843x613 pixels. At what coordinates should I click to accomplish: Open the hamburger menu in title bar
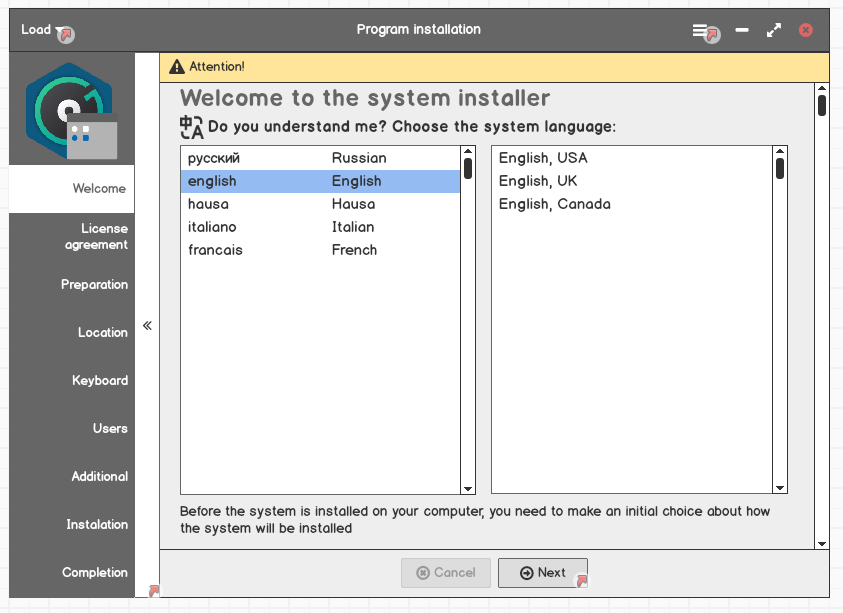click(699, 31)
